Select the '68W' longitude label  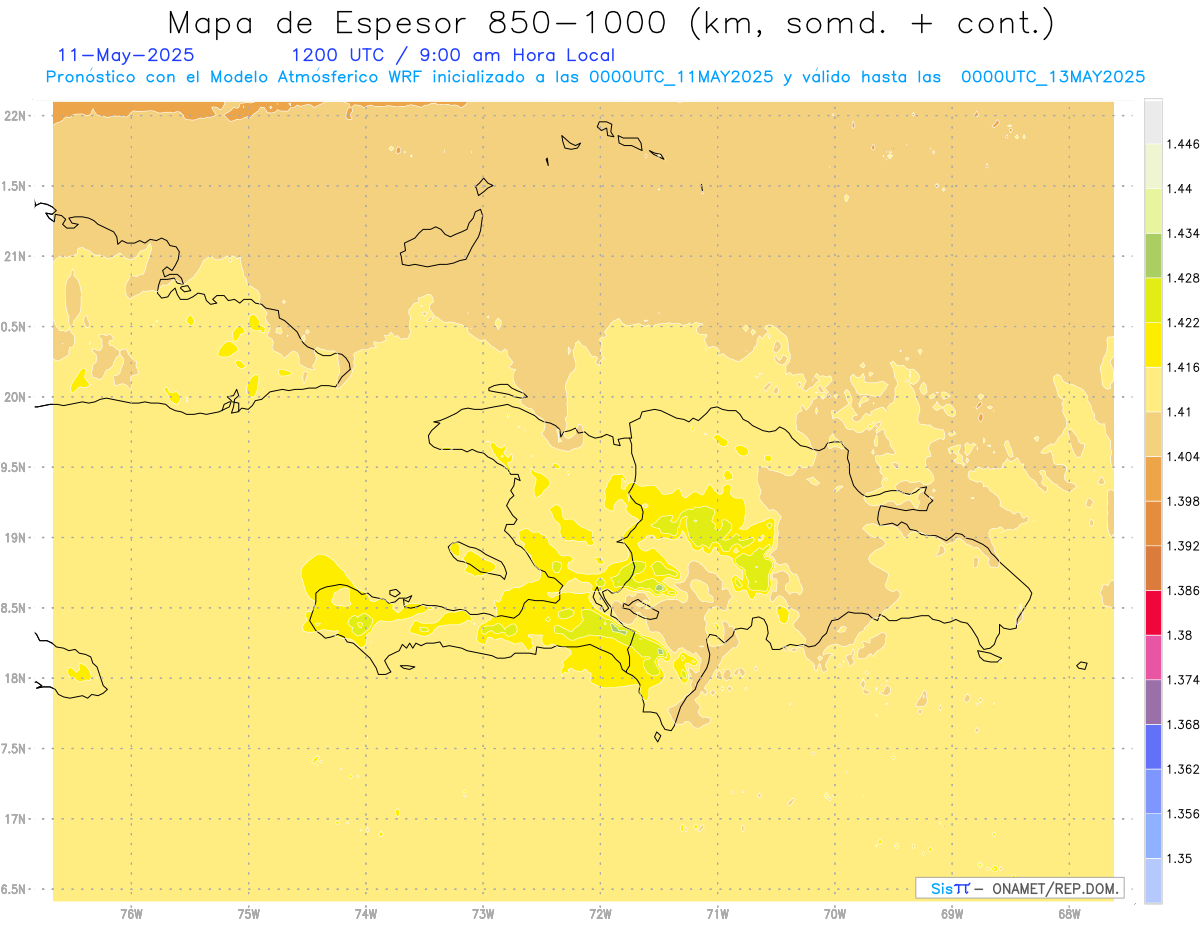coord(1069,914)
